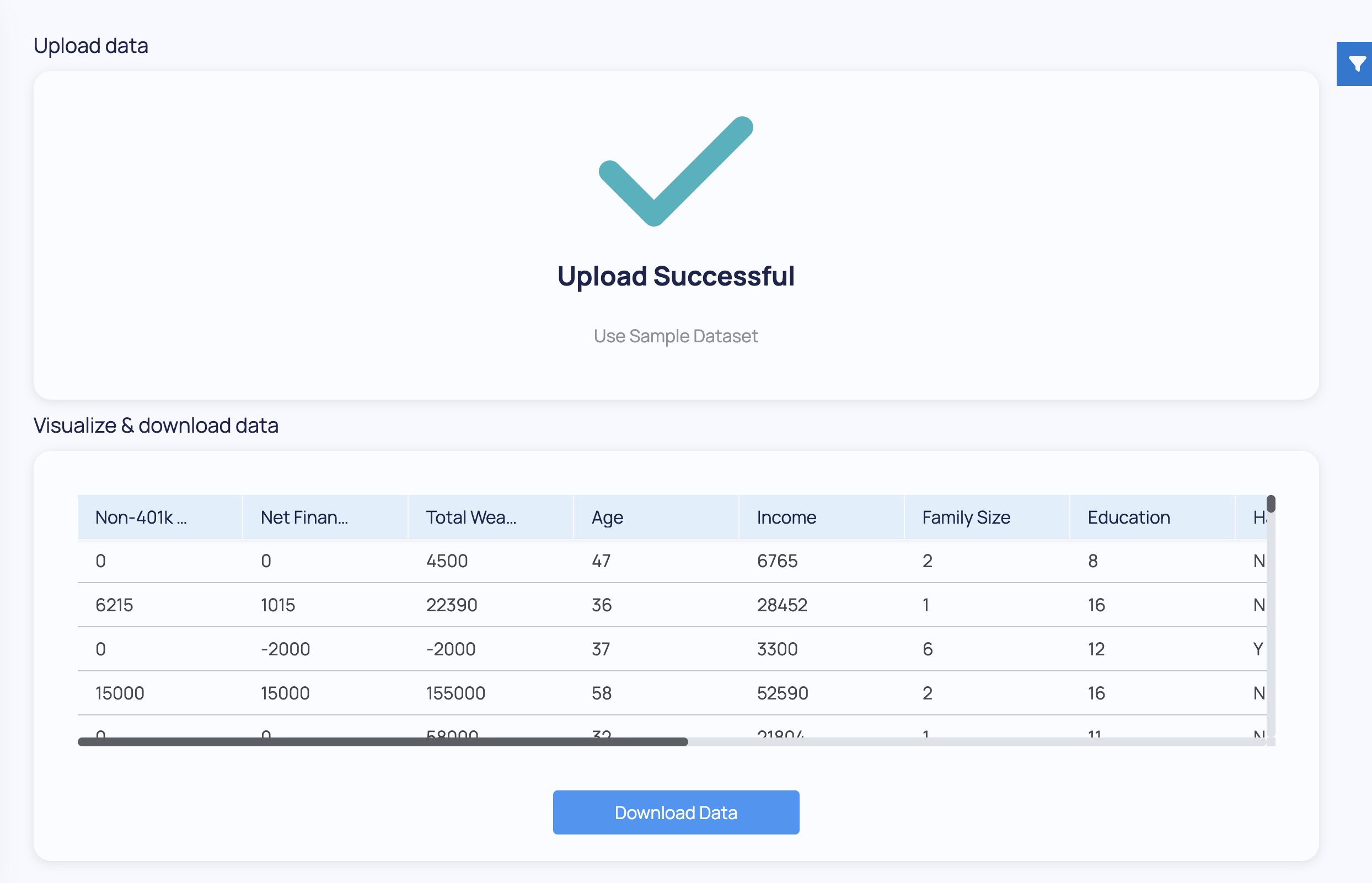
Task: Click the Total Wealth cell 22390
Action: coord(490,605)
